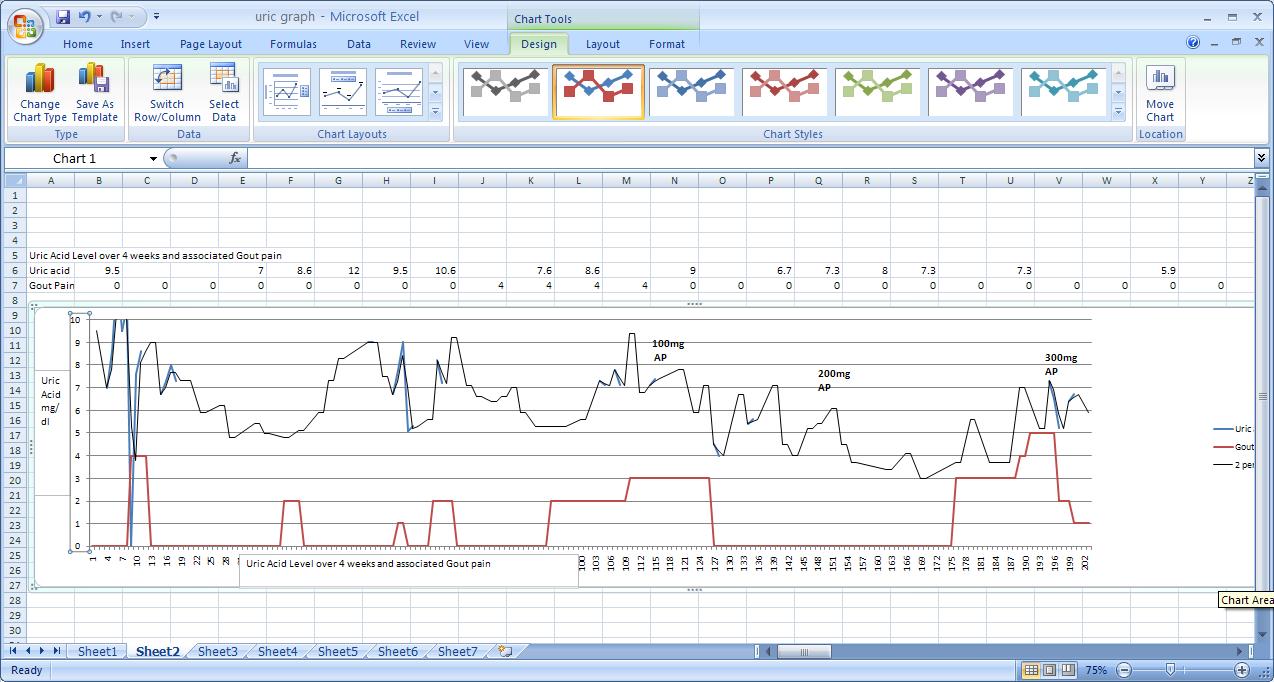
Task: Open the Redo history dropdown
Action: pos(132,17)
